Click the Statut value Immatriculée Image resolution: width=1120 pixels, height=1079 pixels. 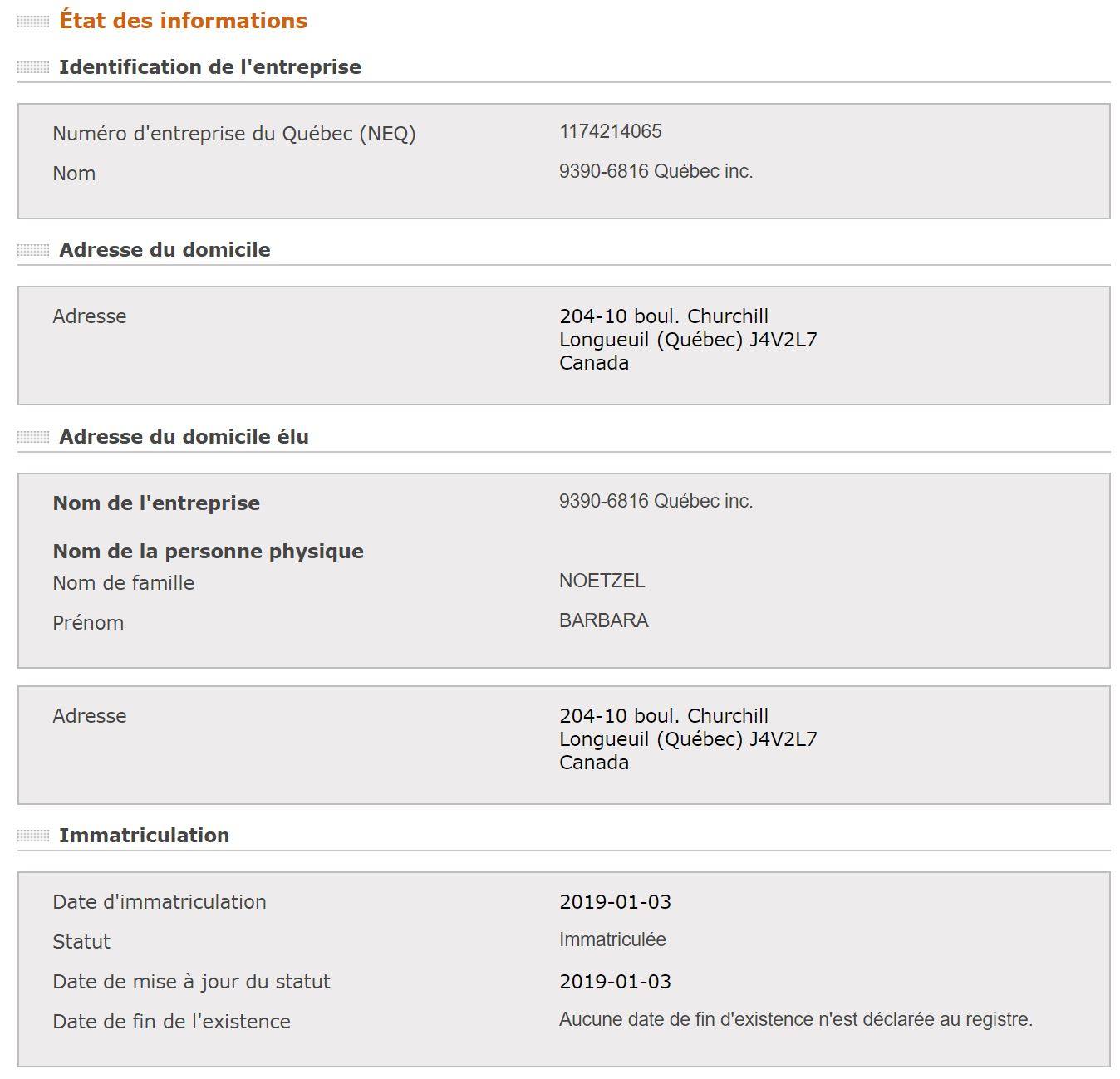click(612, 939)
